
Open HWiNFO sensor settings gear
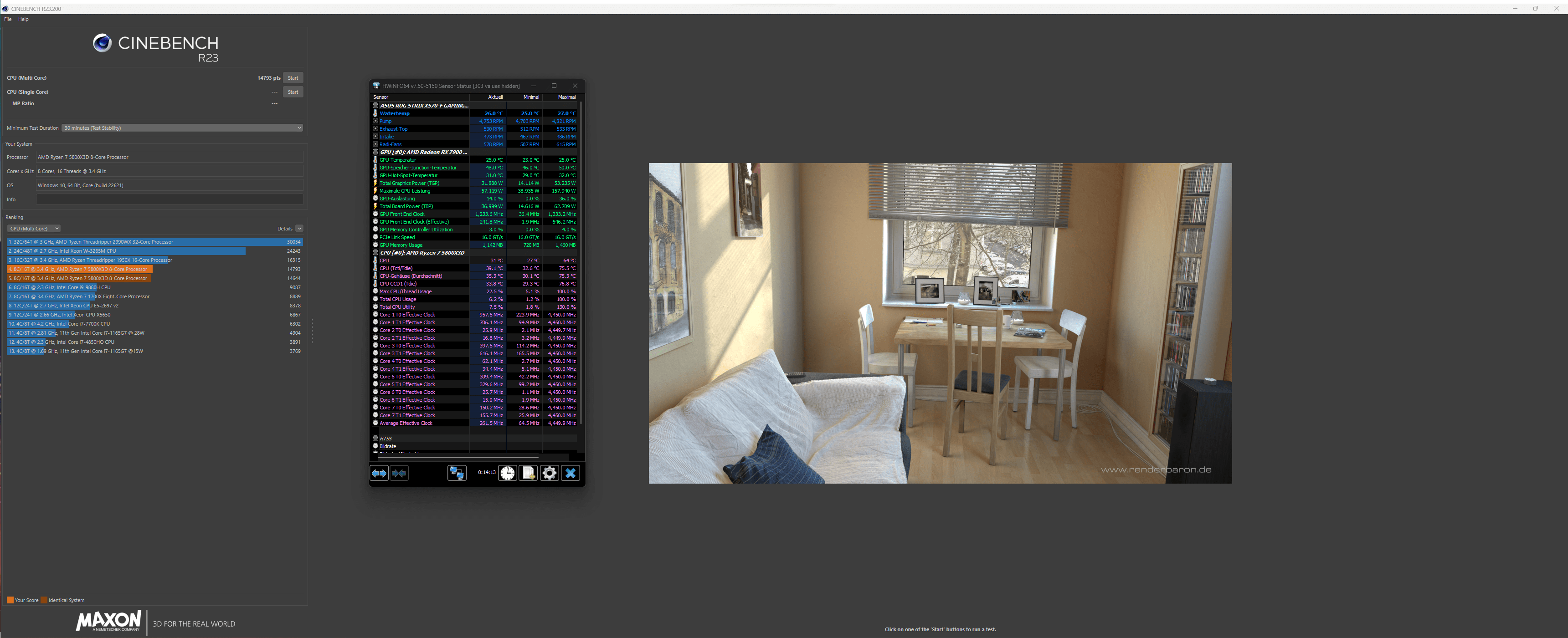(x=549, y=473)
